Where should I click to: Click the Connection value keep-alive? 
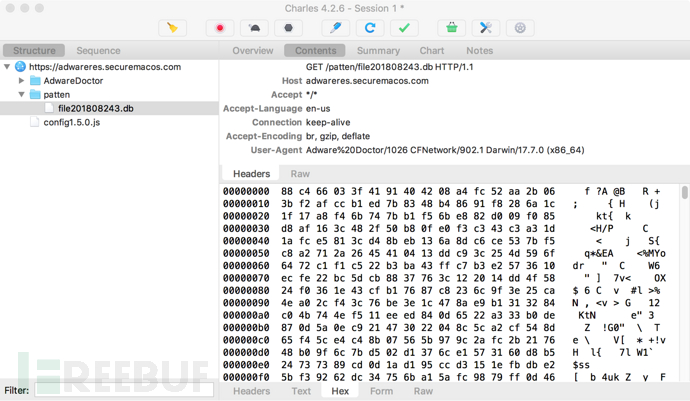pos(328,122)
